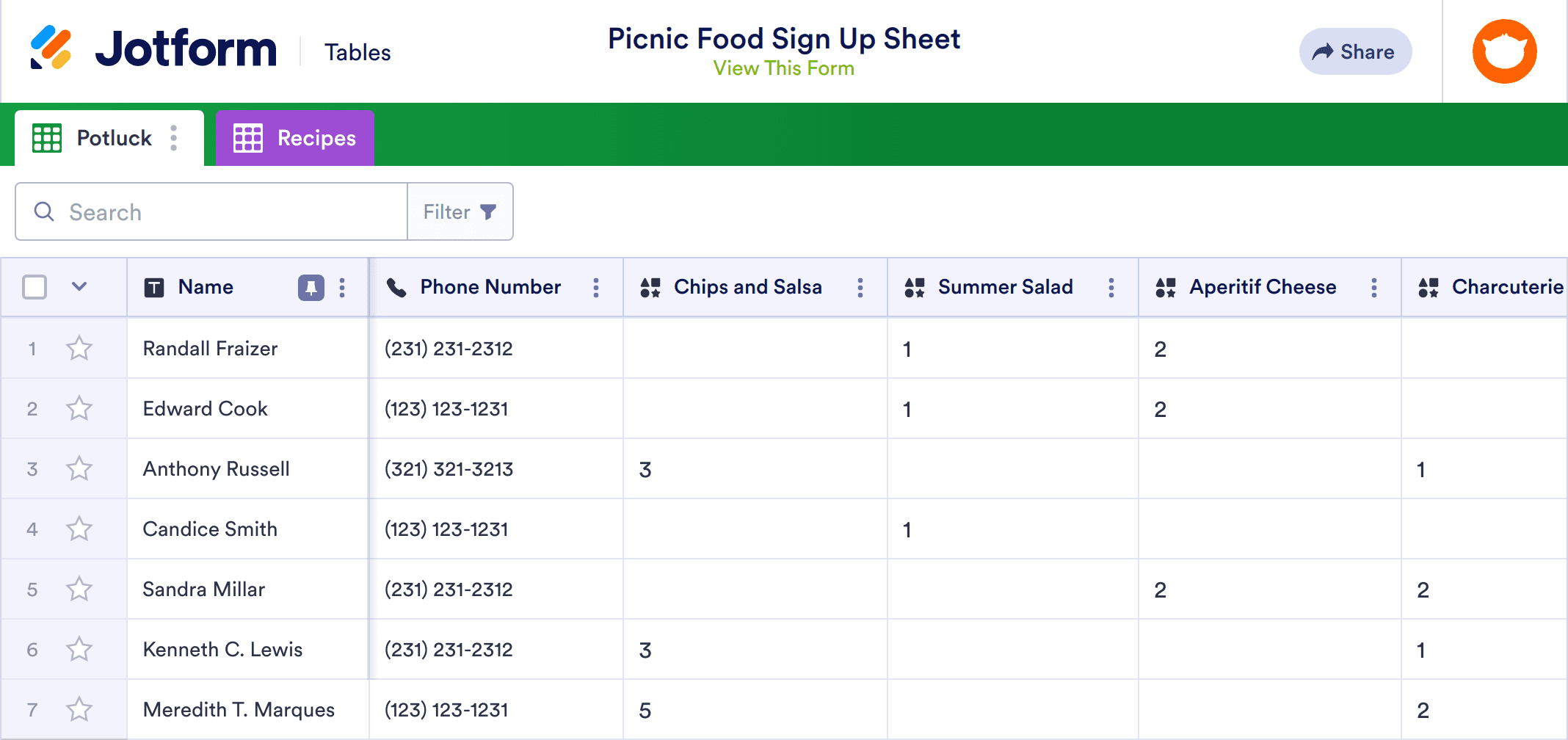Open Phone Number column options menu
Viewport: 1568px width, 740px height.
[596, 288]
